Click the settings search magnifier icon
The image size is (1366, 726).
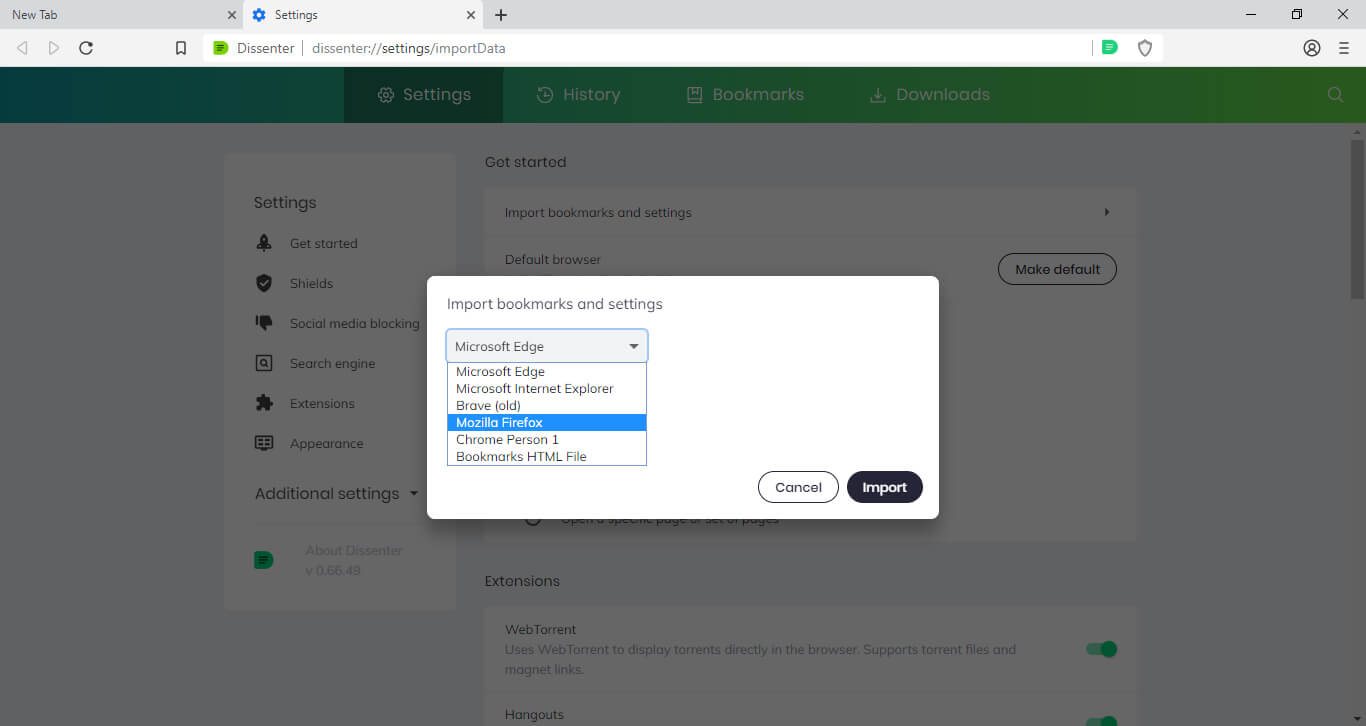[x=1335, y=94]
